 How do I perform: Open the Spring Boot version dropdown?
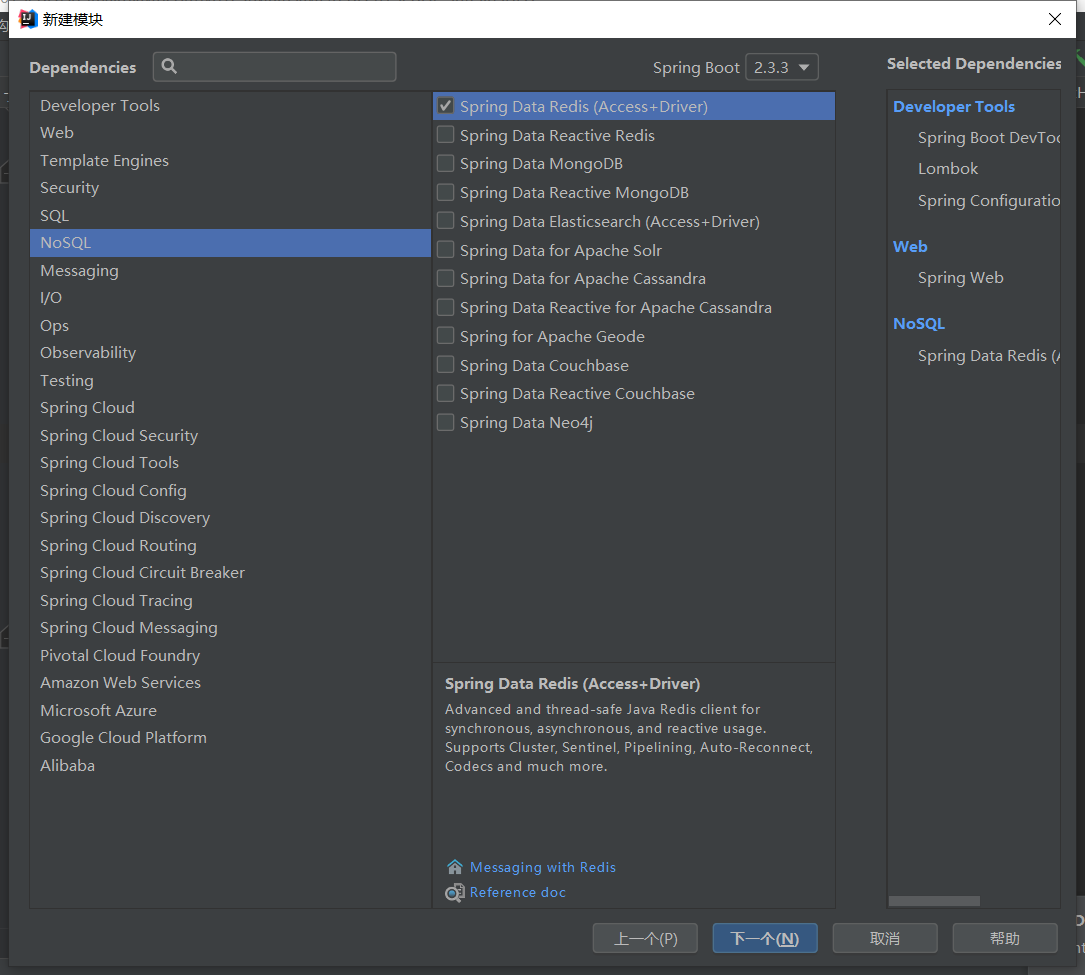(x=782, y=67)
